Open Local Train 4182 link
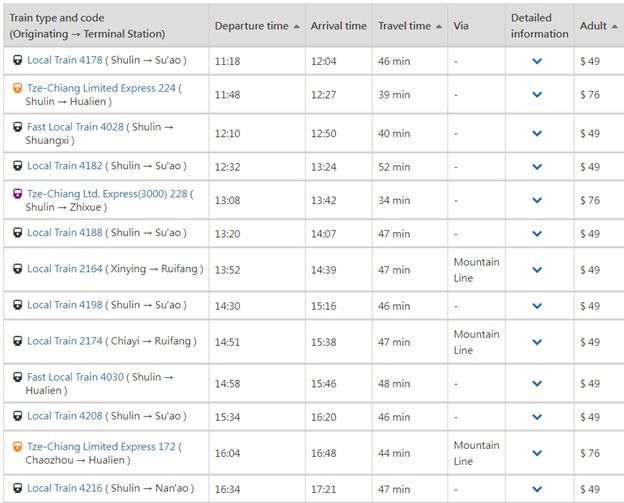The height and width of the screenshot is (503, 624). click(65, 166)
